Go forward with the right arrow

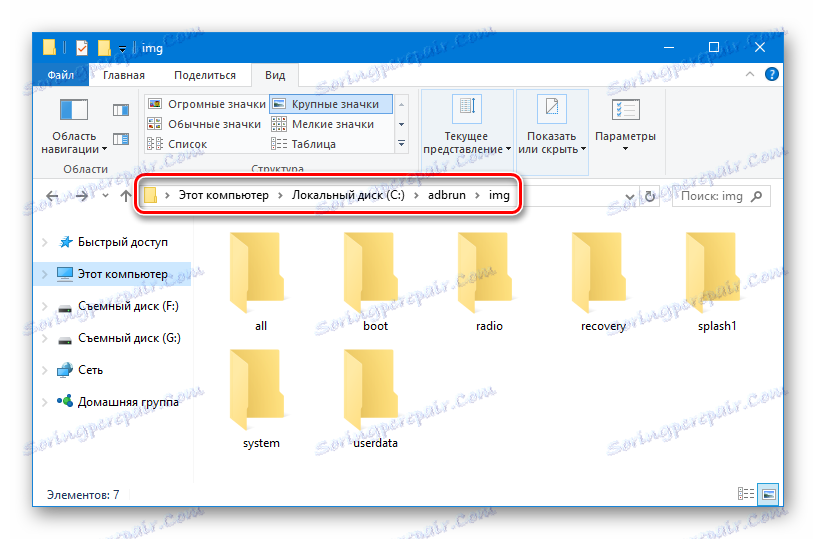pyautogui.click(x=82, y=196)
